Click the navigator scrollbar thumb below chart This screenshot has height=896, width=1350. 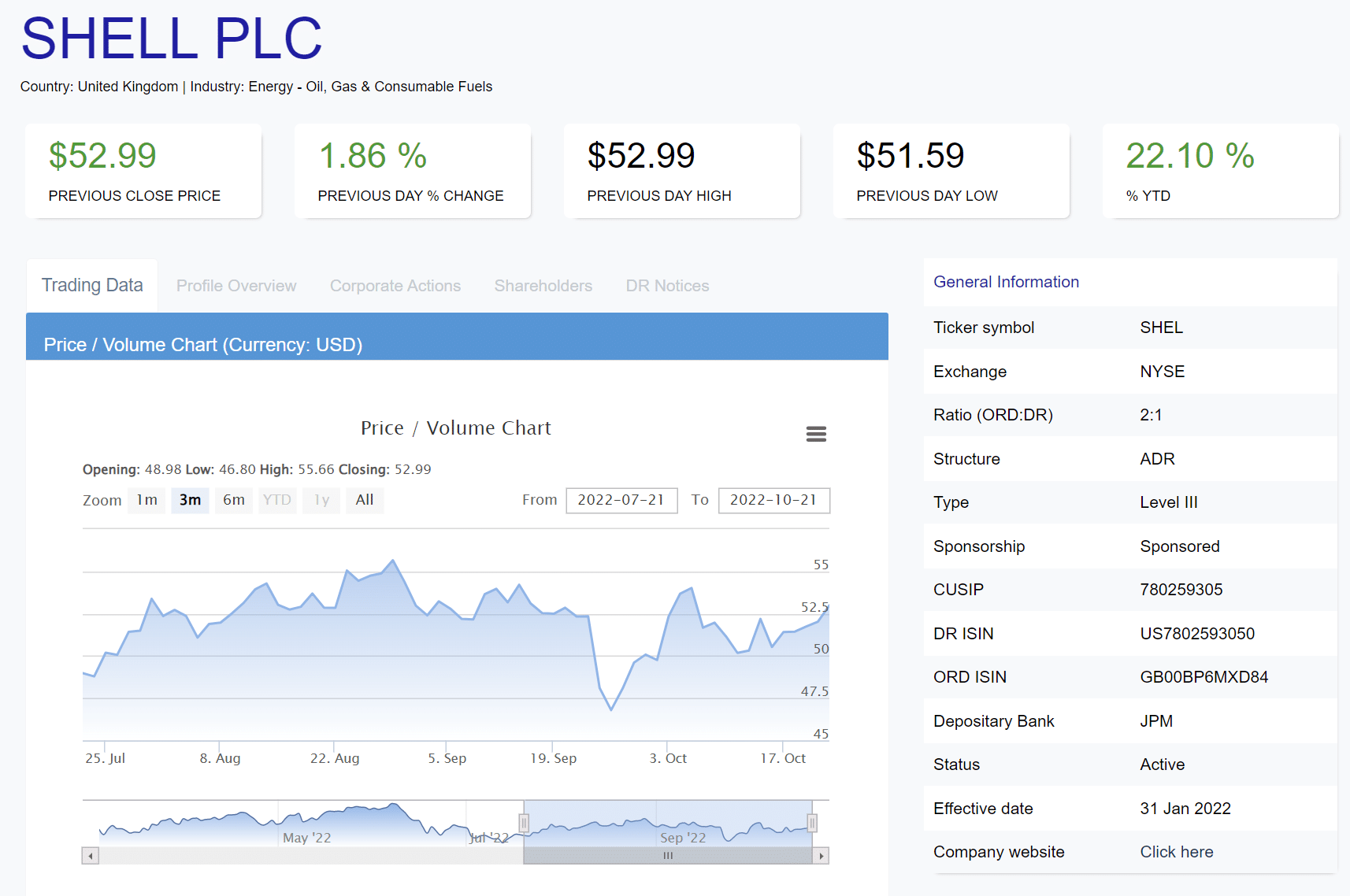tap(668, 855)
